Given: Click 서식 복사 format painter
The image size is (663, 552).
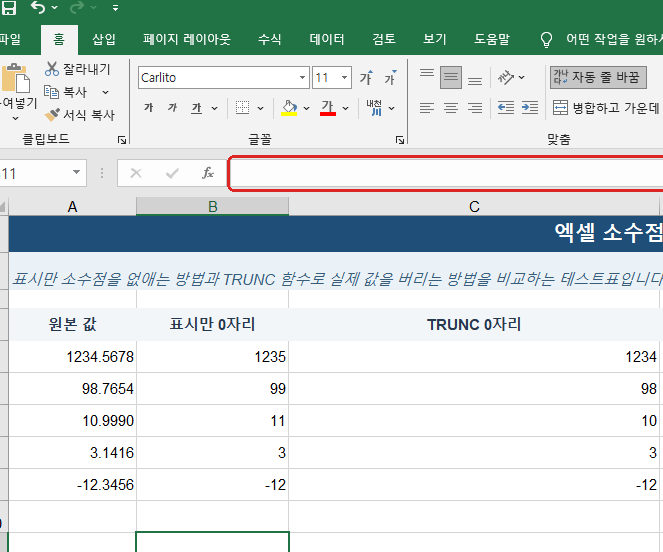Looking at the screenshot, I should click(79, 115).
